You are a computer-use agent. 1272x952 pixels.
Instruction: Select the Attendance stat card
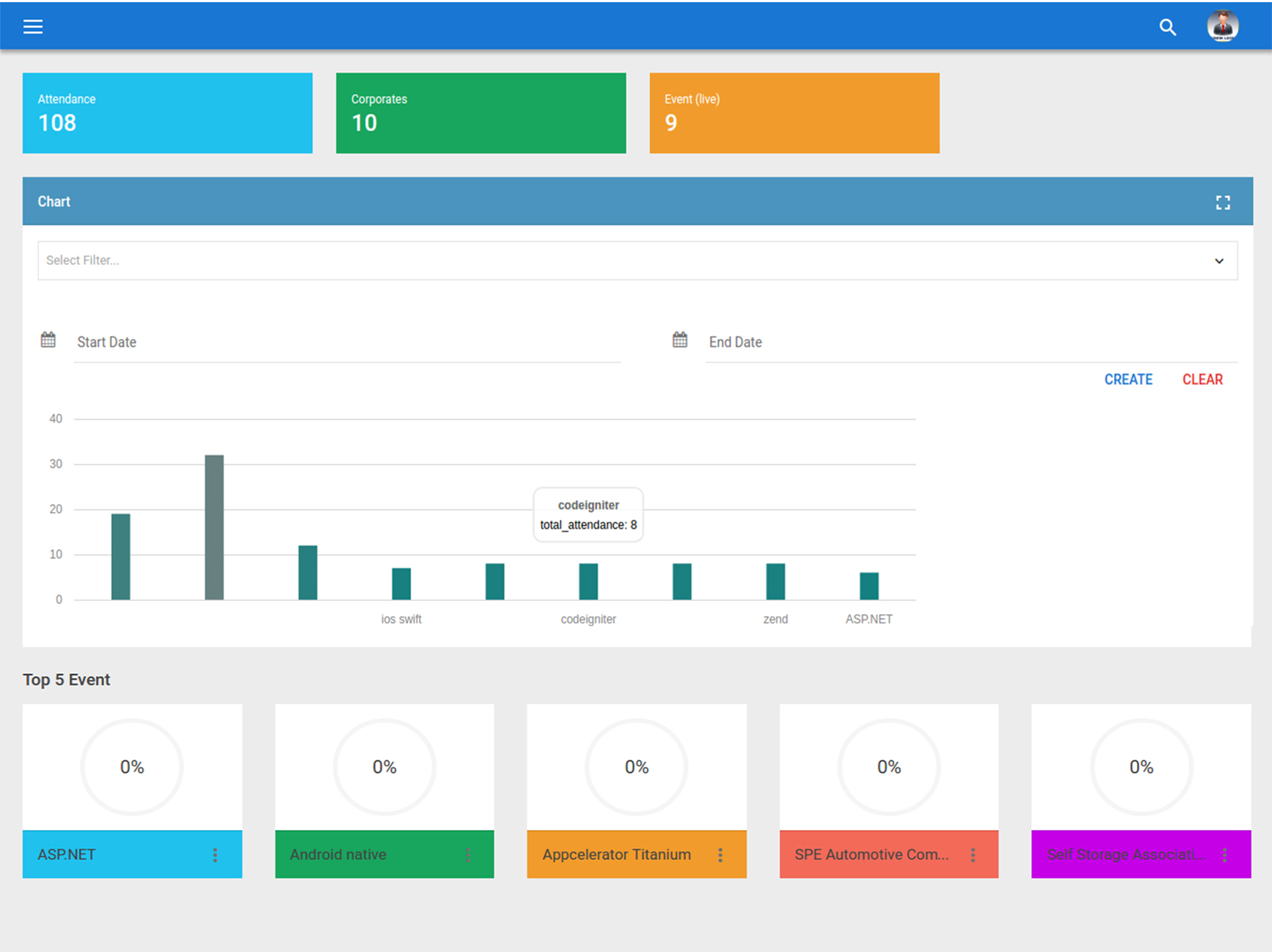pyautogui.click(x=168, y=113)
